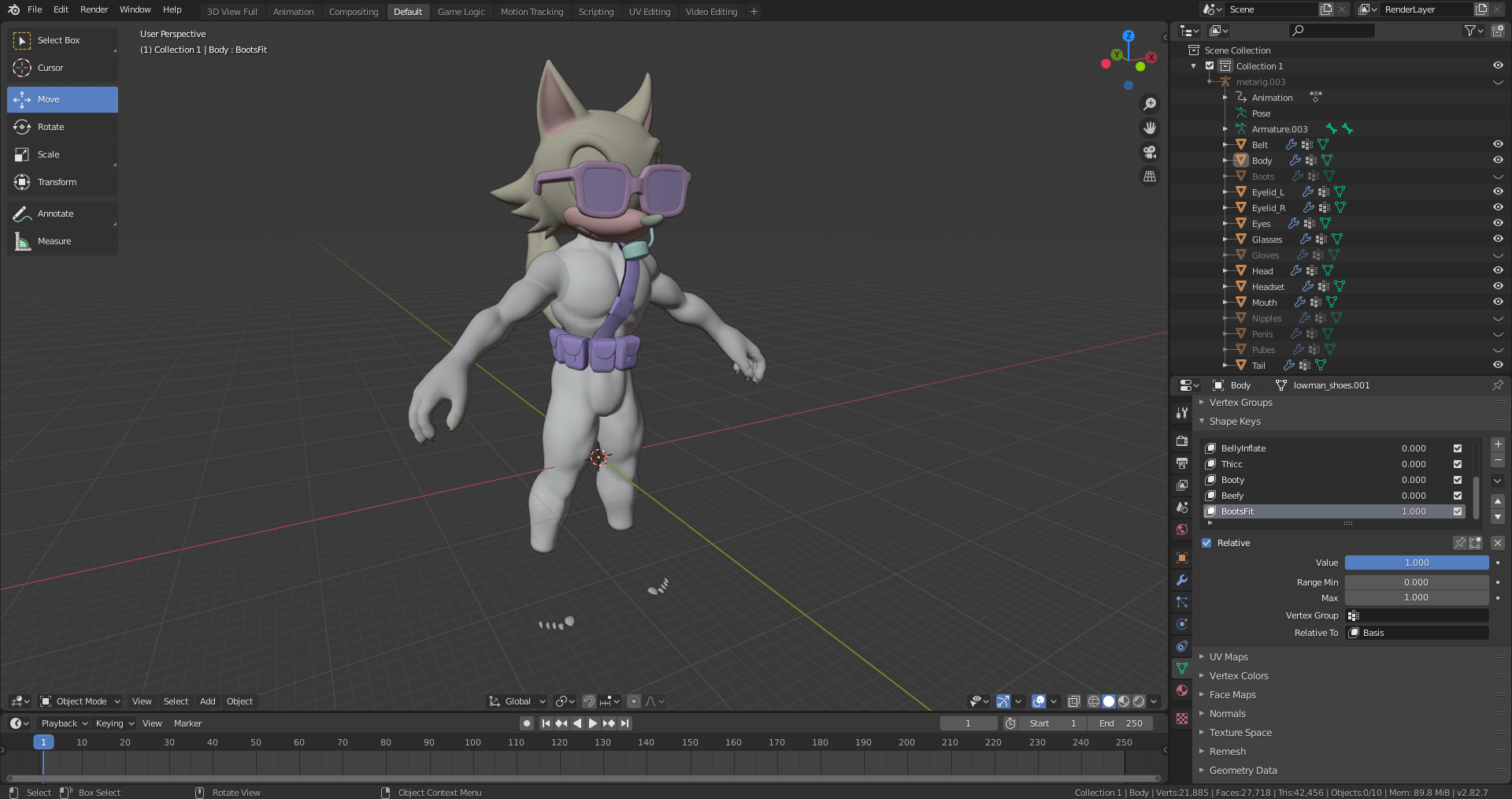Hide the Belt object in outliner
Image resolution: width=1512 pixels, height=799 pixels.
1497,144
